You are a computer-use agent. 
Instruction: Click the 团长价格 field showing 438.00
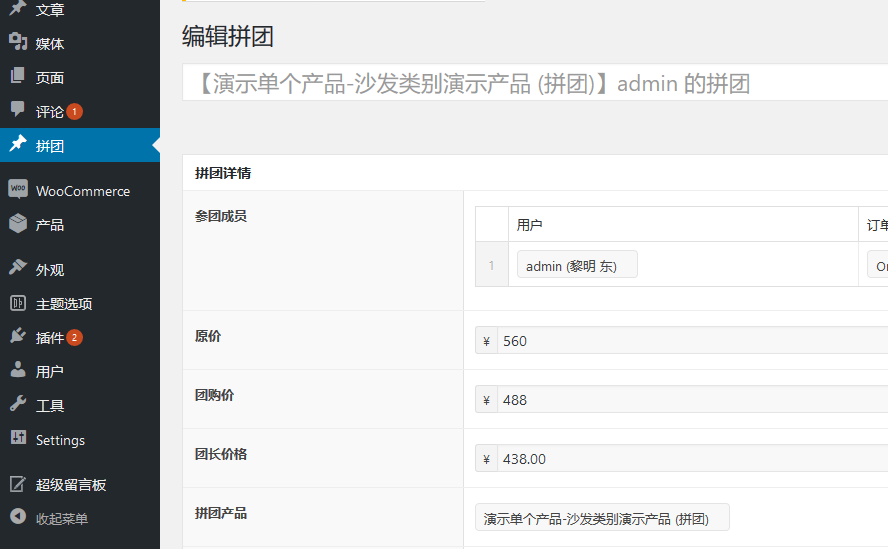tap(692, 458)
